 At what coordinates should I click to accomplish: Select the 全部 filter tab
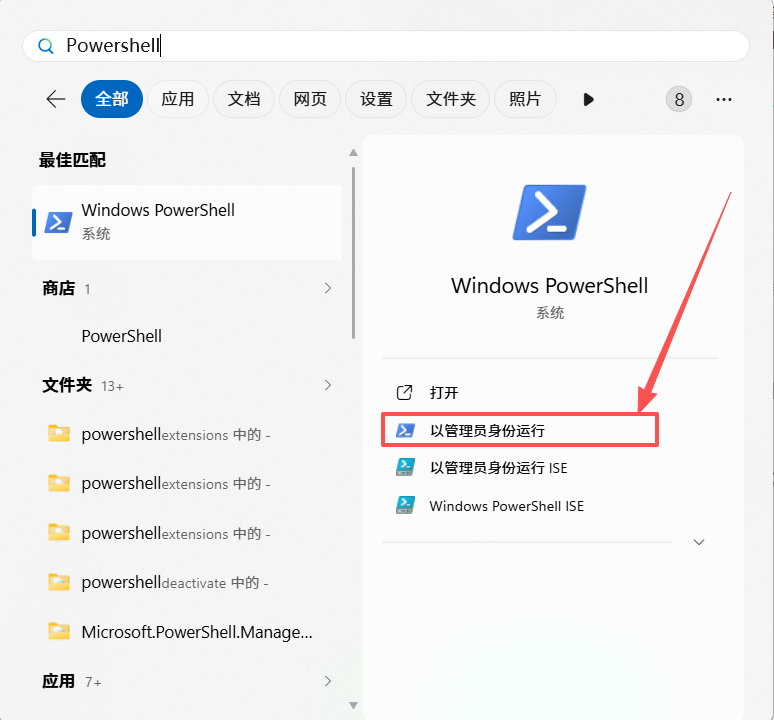(x=112, y=99)
